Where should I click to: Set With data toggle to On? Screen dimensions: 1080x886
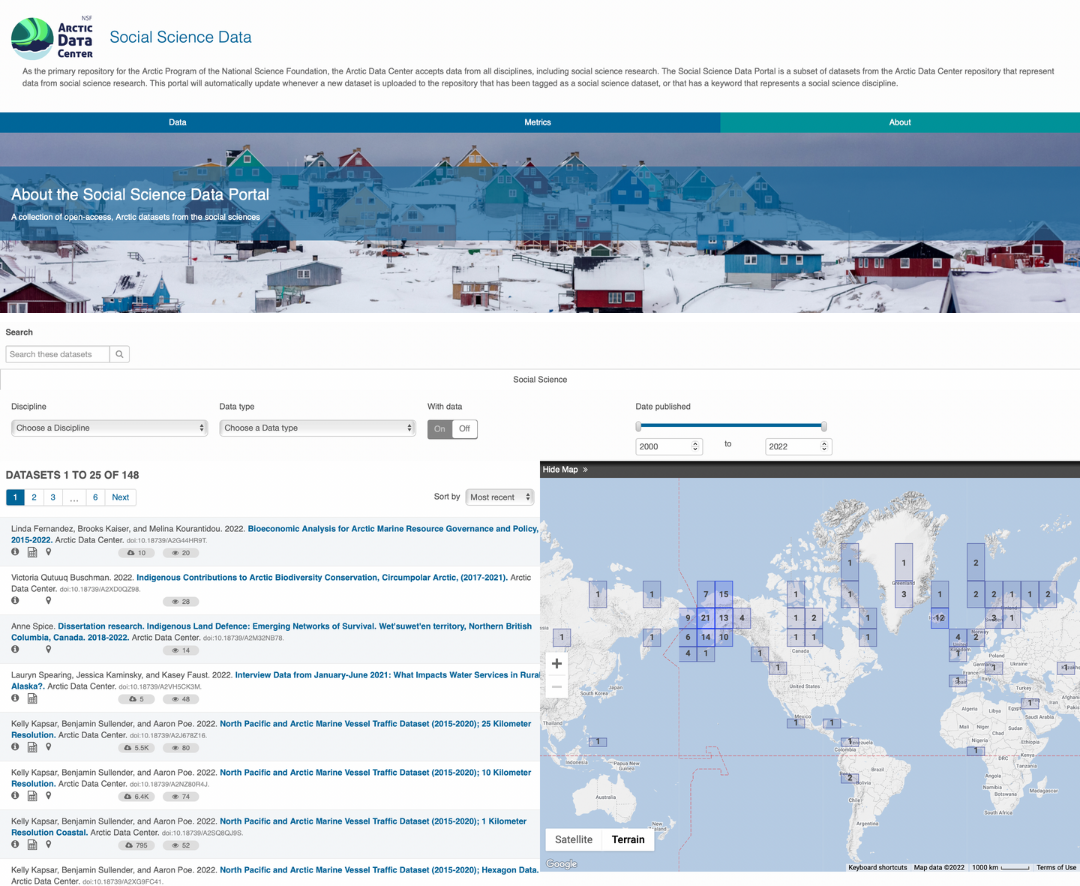click(440, 429)
